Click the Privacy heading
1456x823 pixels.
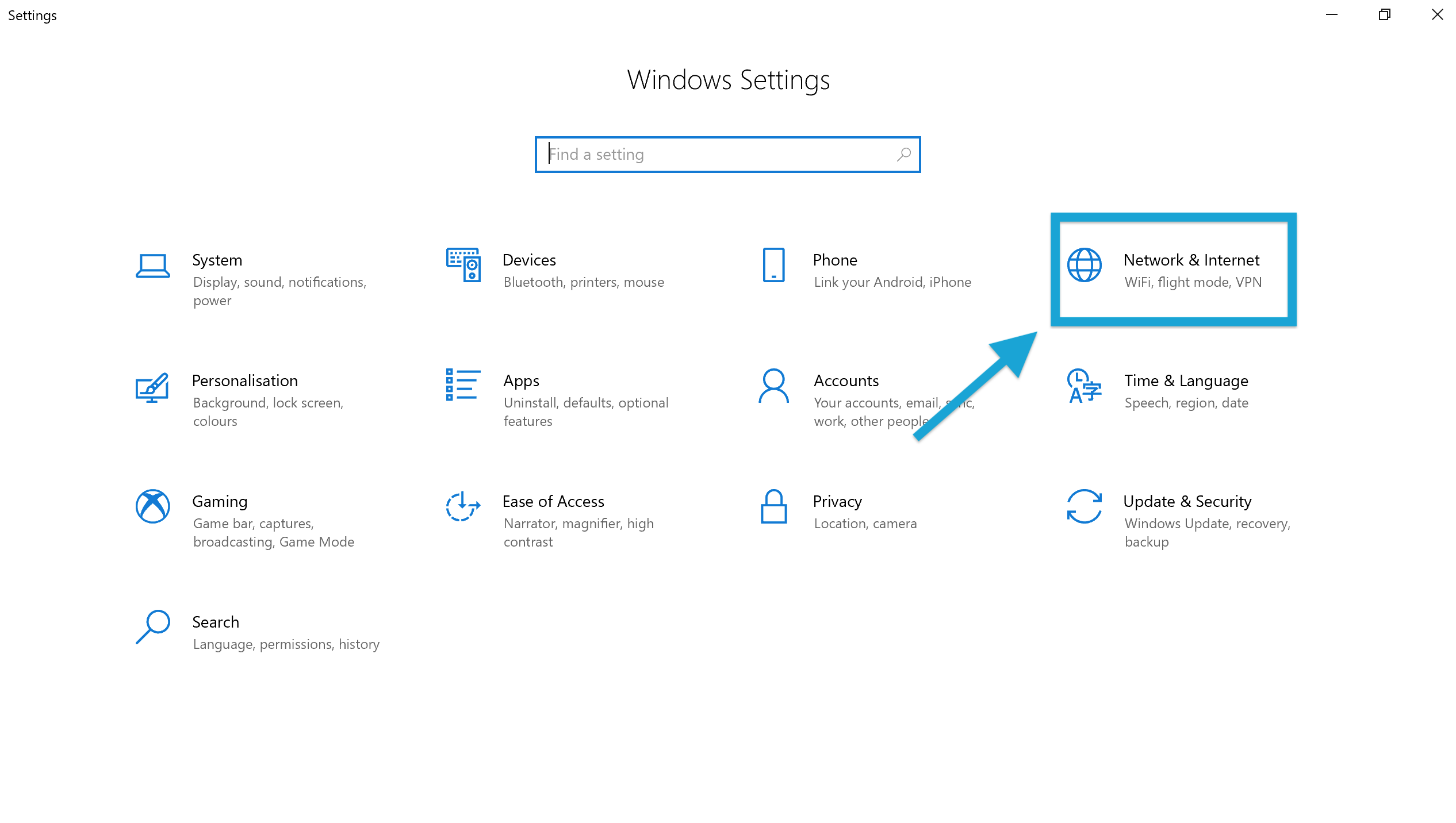pos(837,502)
